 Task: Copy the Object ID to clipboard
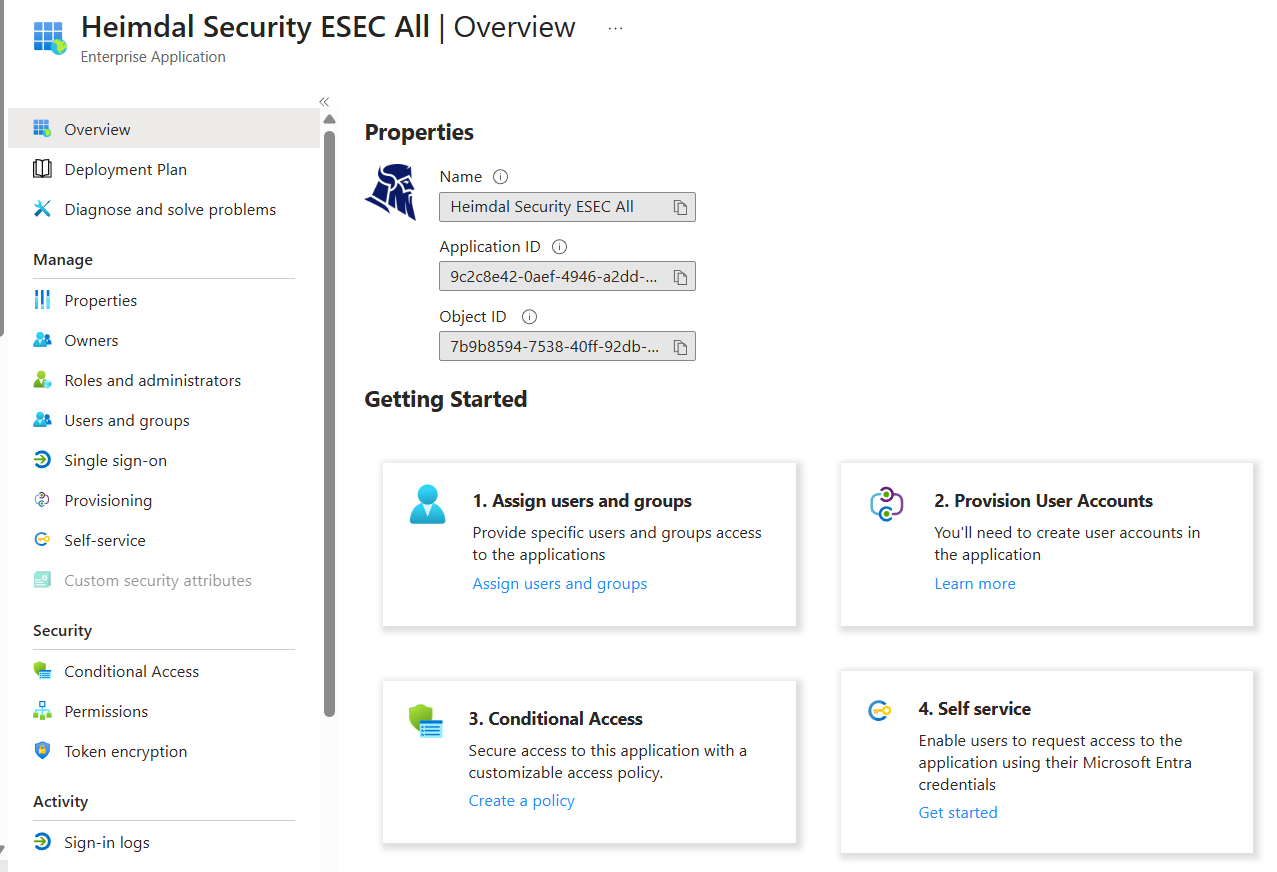pyautogui.click(x=680, y=347)
